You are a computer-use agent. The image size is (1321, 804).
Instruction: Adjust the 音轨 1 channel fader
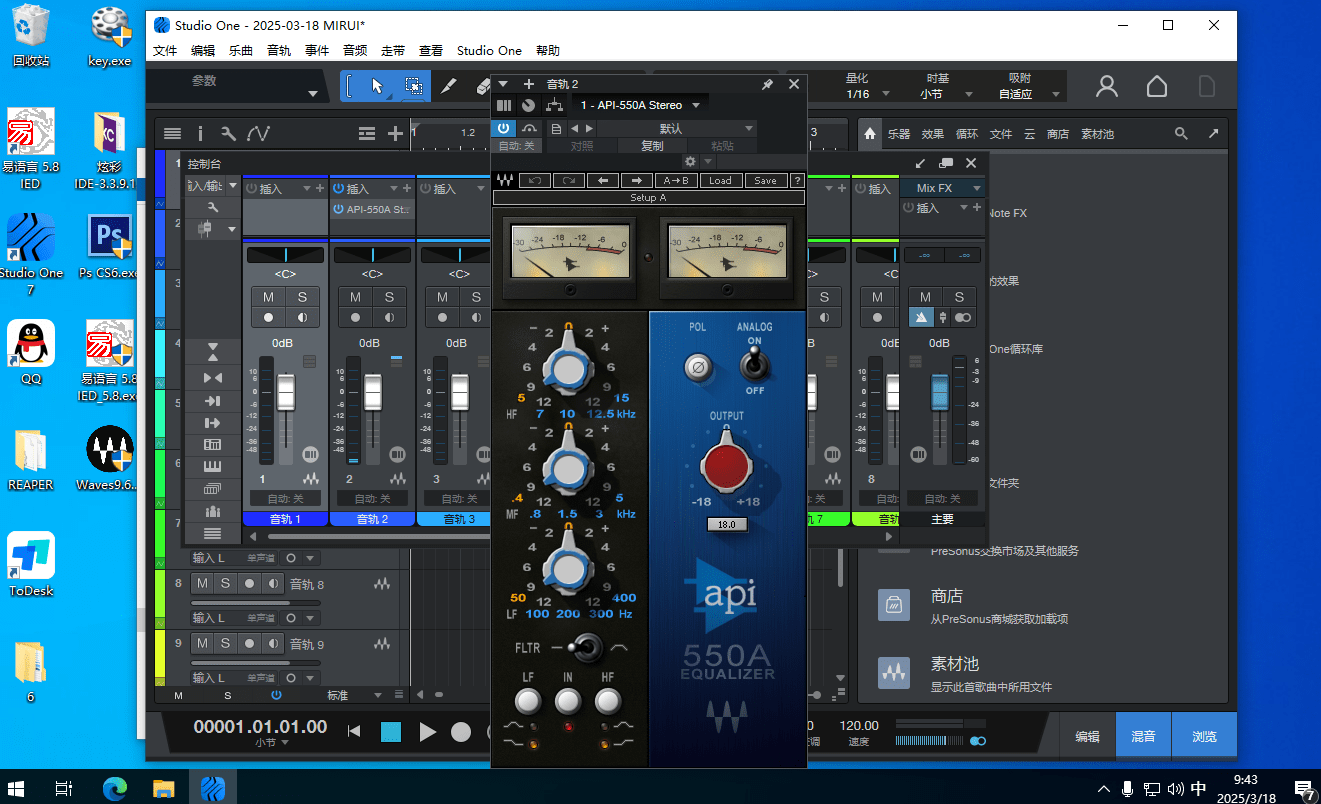[x=286, y=391]
